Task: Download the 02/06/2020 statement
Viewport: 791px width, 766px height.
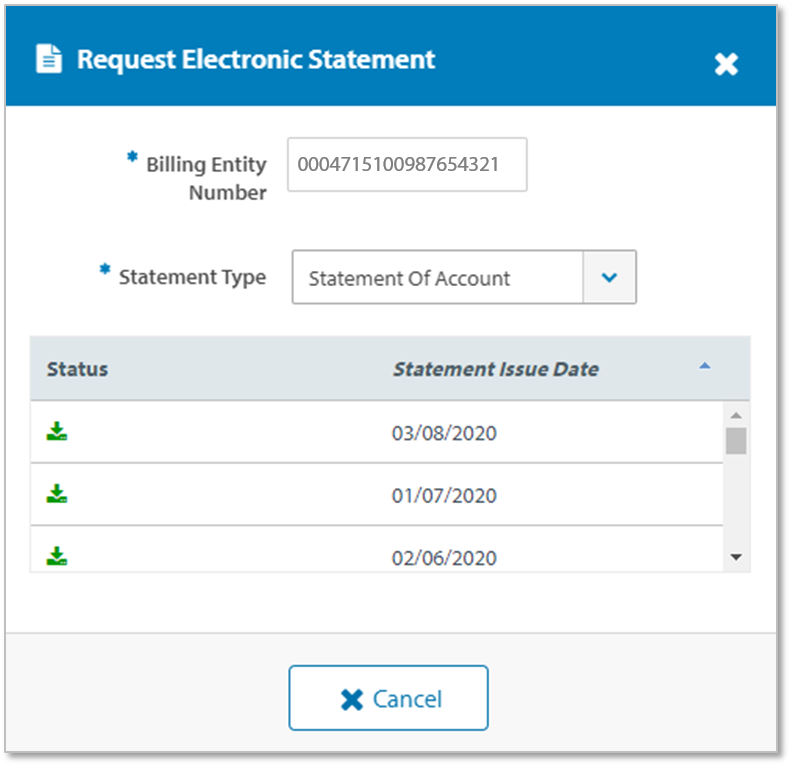Action: tap(57, 556)
